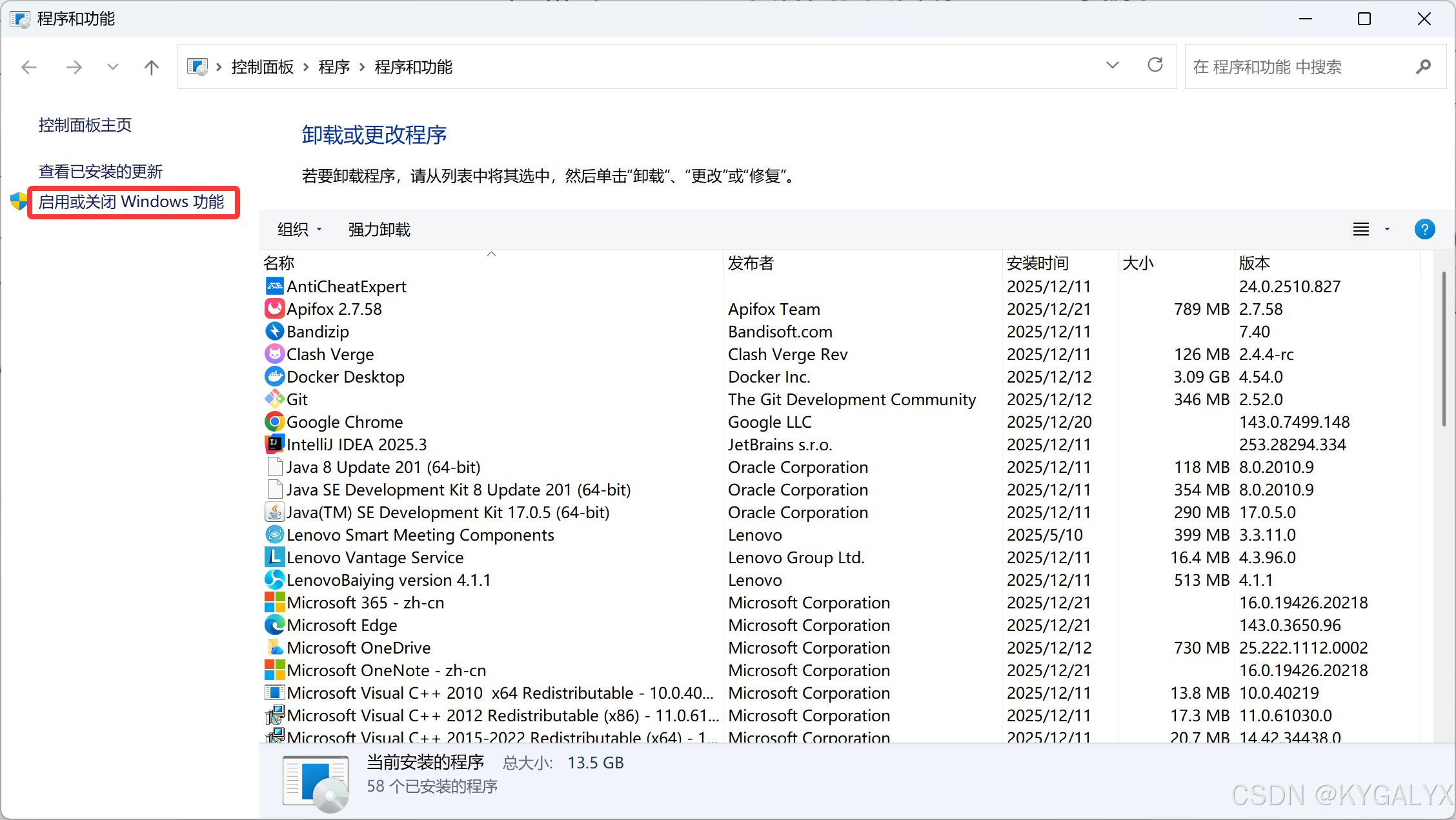Click the Apifox 2.7.58 icon
Screen dimensions: 1456x820
[x=274, y=309]
